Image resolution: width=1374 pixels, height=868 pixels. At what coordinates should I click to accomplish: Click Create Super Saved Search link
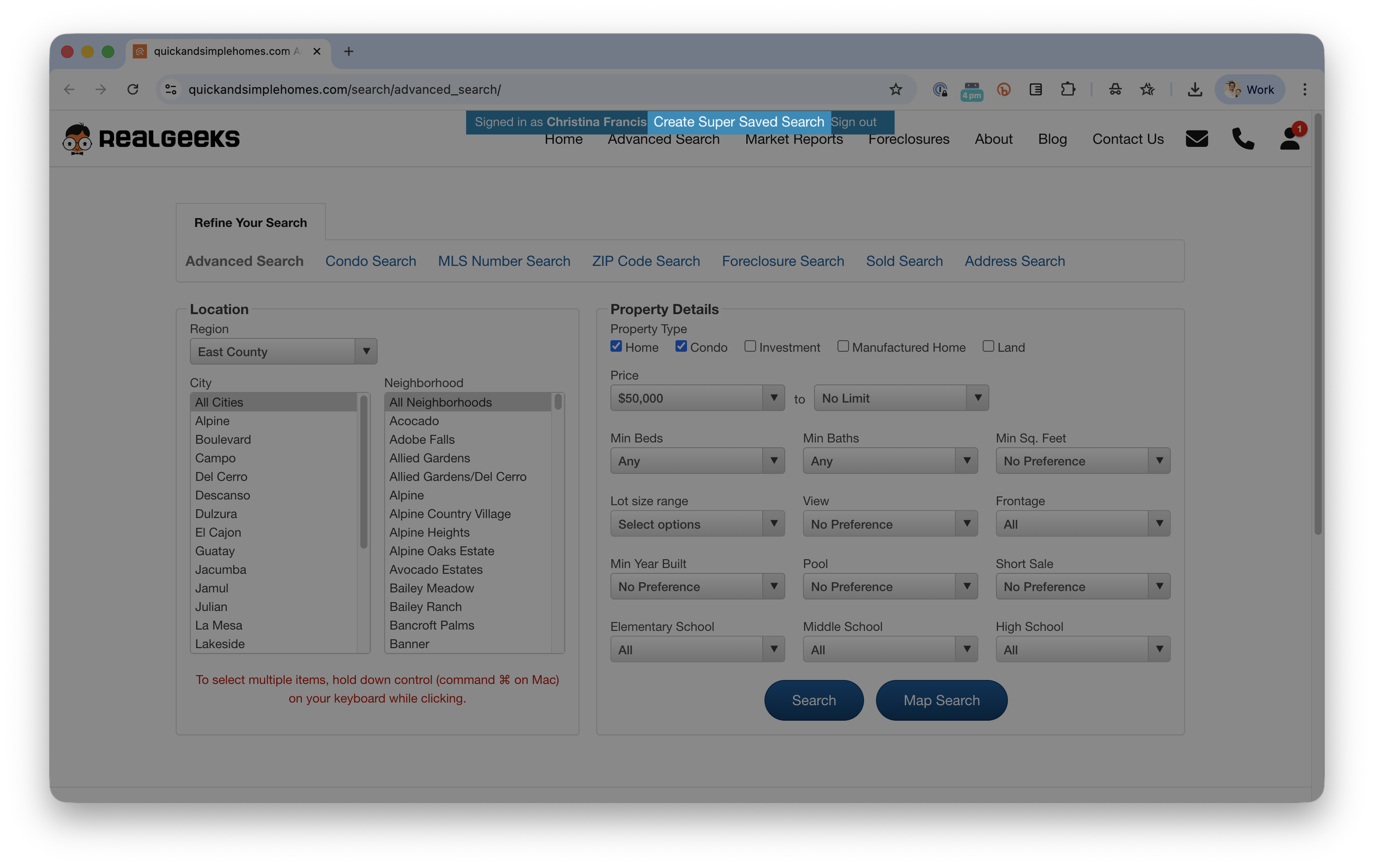pos(738,122)
